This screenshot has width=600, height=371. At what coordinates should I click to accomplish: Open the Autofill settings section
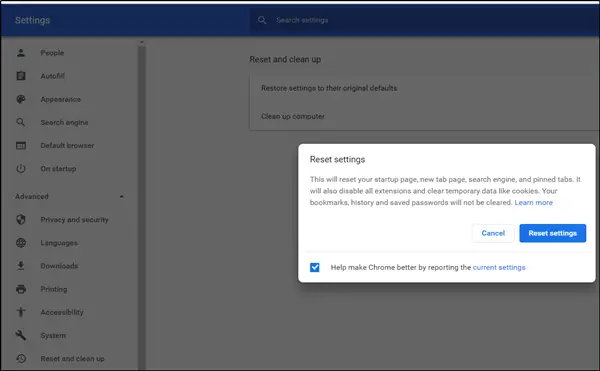pos(52,76)
